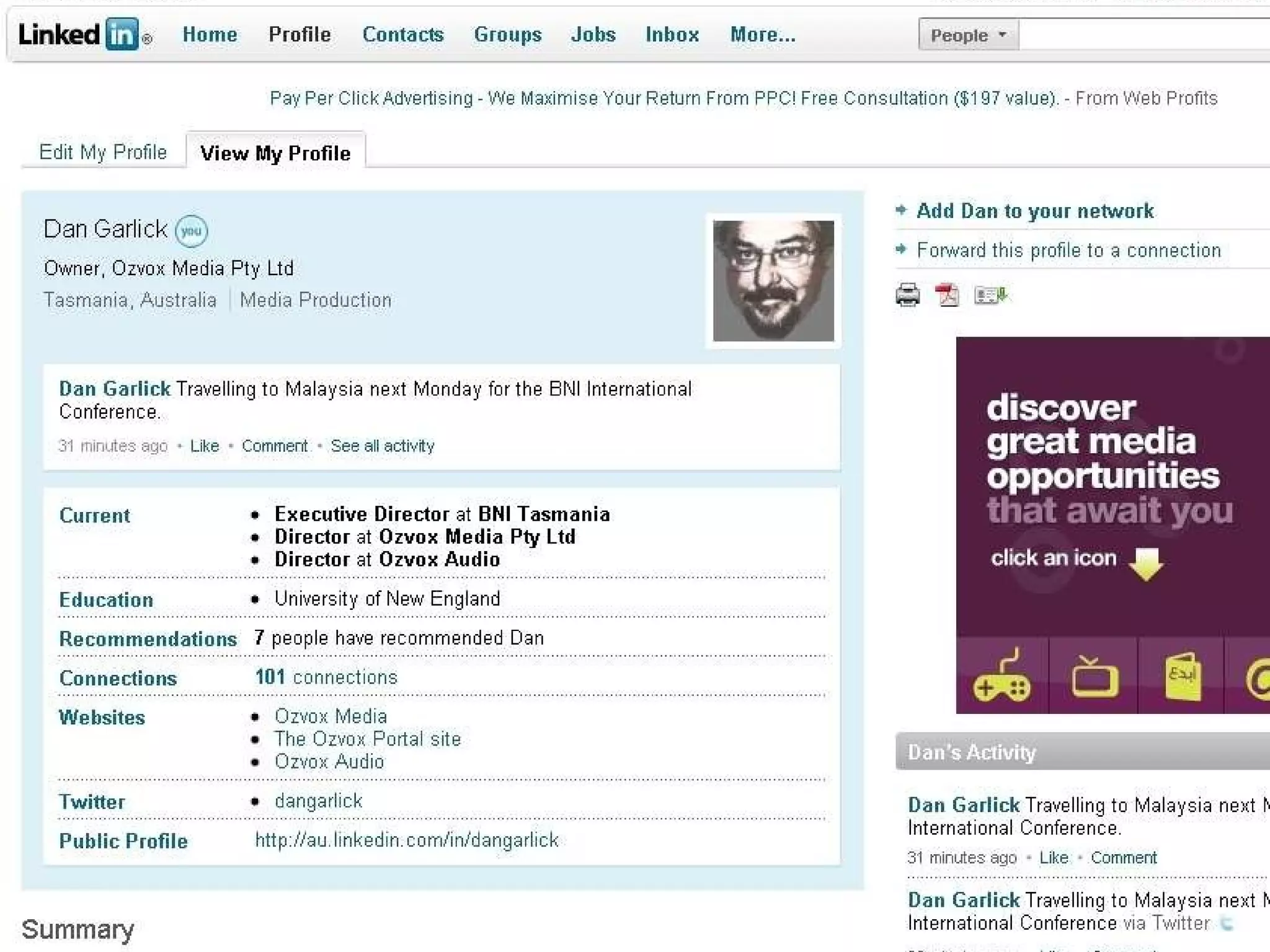1270x952 pixels.
Task: Visit the Ozvox Audio website link
Action: pos(329,761)
